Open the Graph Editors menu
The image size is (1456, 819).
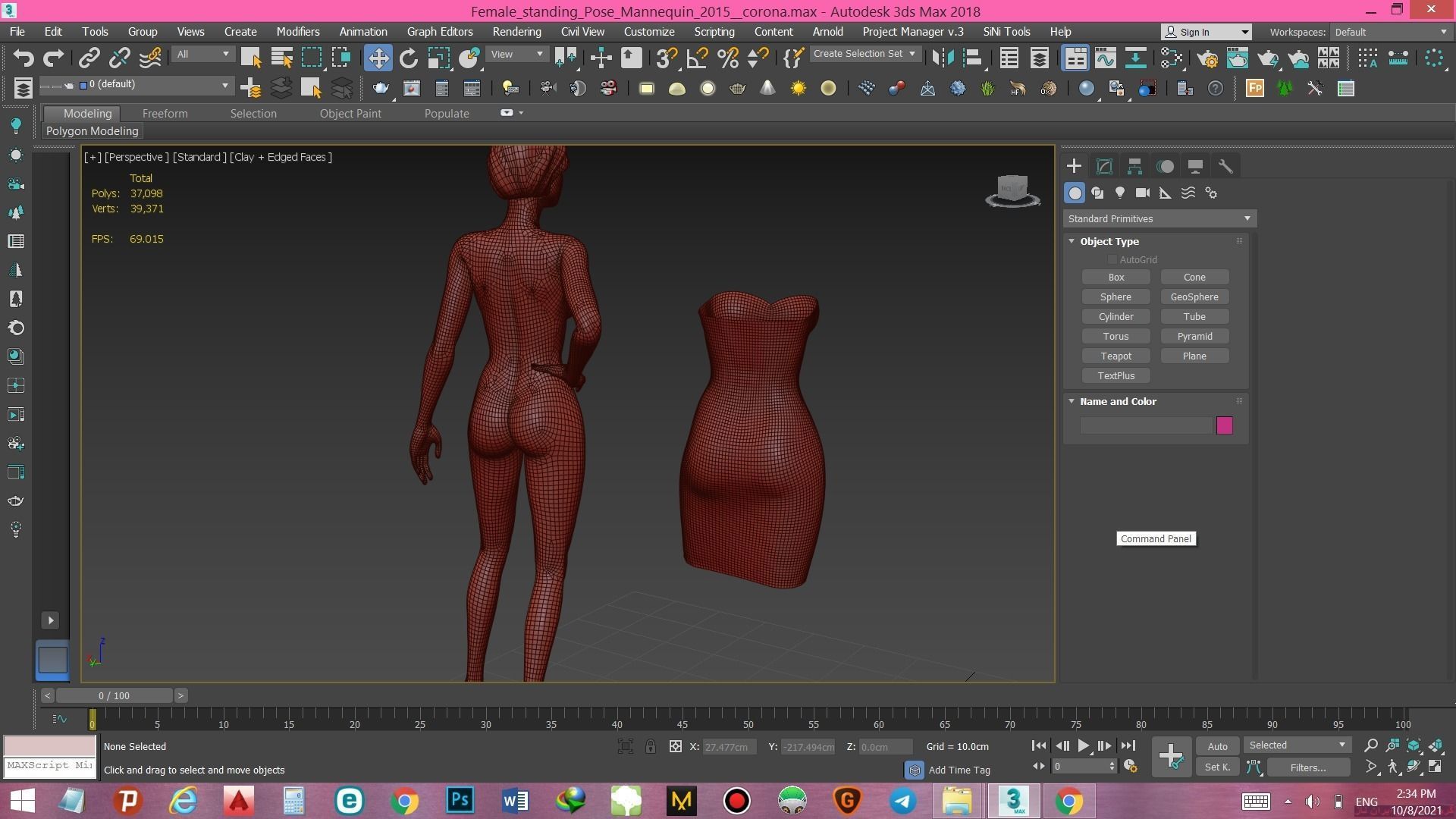pyautogui.click(x=440, y=32)
